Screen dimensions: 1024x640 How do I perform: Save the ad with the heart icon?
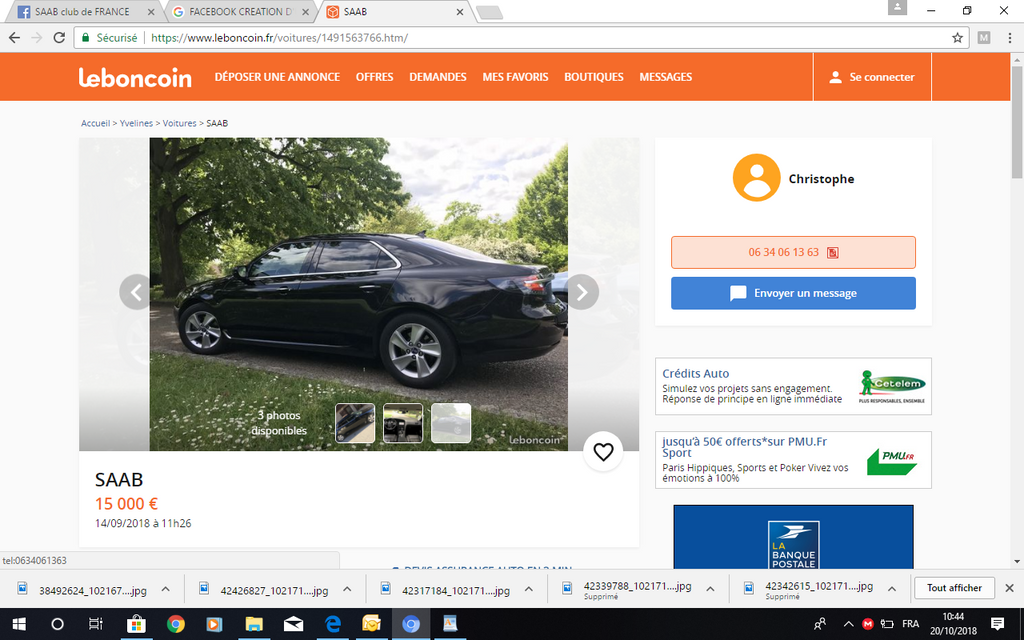point(603,451)
